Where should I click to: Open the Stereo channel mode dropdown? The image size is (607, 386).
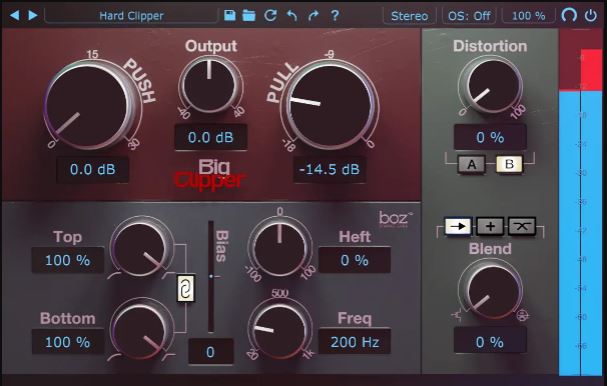pos(410,16)
